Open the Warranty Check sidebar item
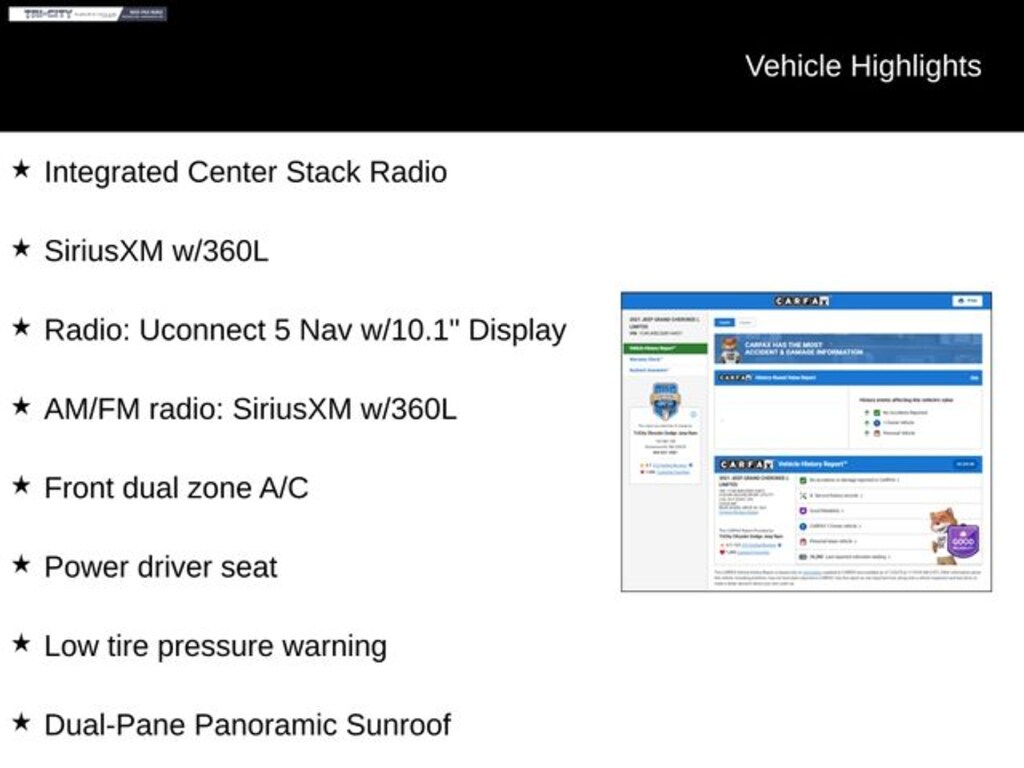1024x768 pixels. tap(648, 359)
